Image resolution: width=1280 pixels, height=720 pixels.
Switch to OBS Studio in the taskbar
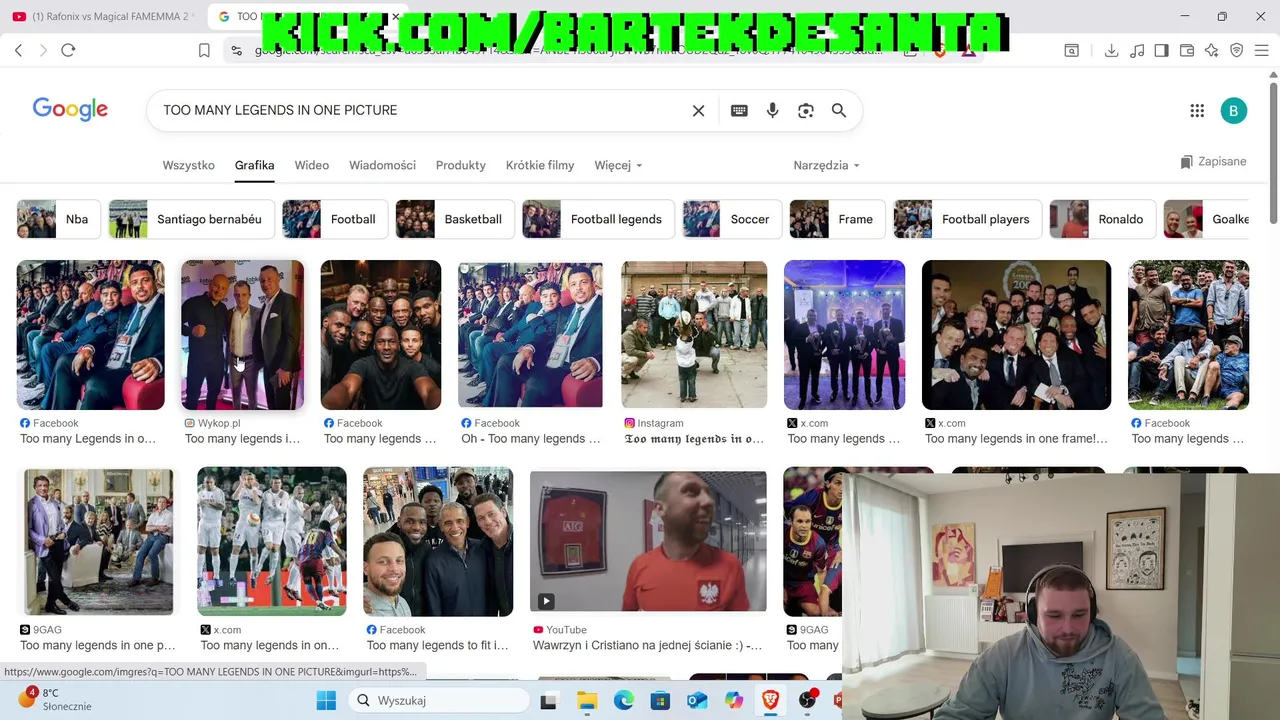point(807,701)
